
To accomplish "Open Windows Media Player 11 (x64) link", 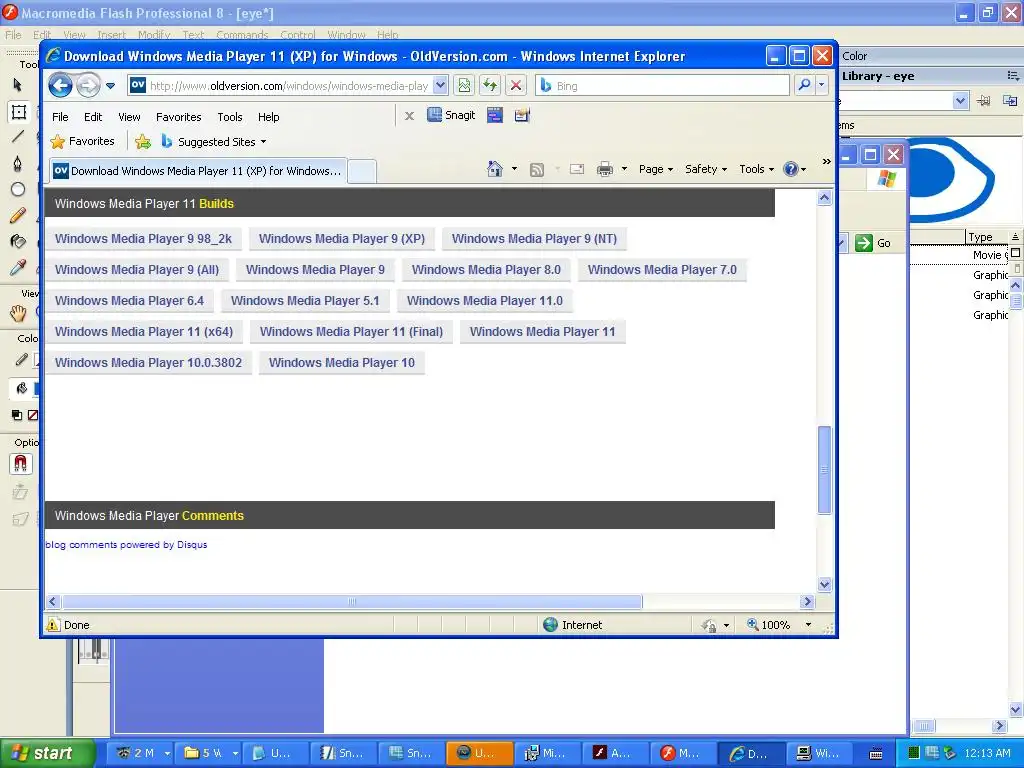I will pos(144,332).
